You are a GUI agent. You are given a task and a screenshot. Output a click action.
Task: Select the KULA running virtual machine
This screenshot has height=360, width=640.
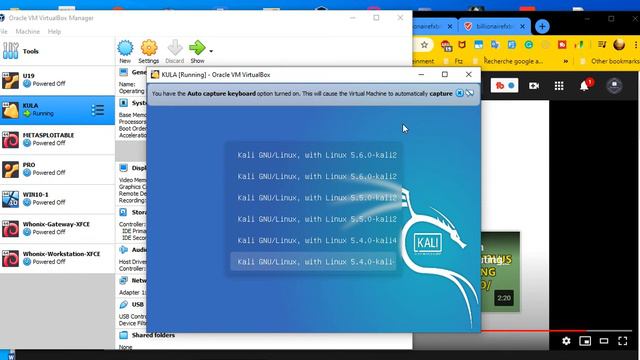click(x=57, y=110)
